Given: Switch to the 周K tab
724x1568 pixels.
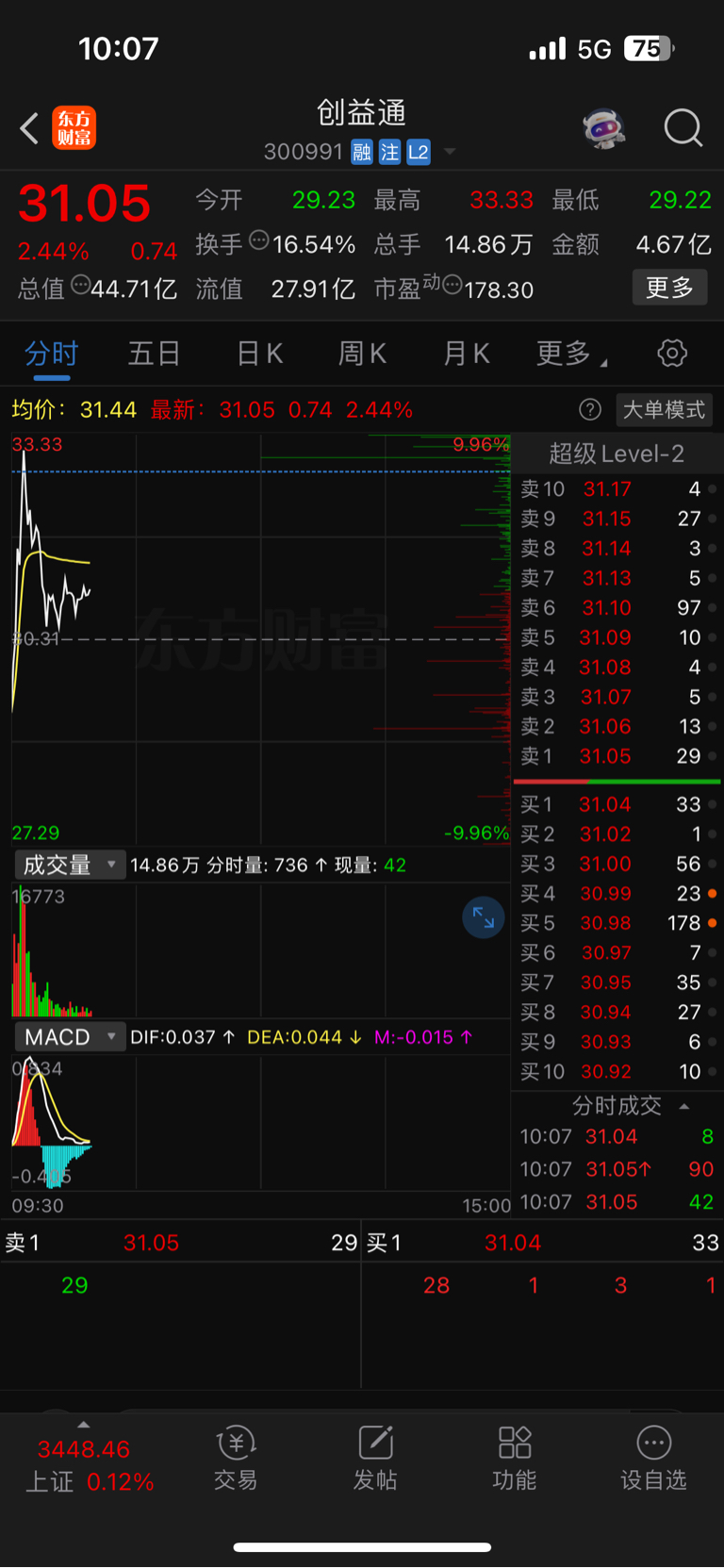Looking at the screenshot, I should pos(362,354).
